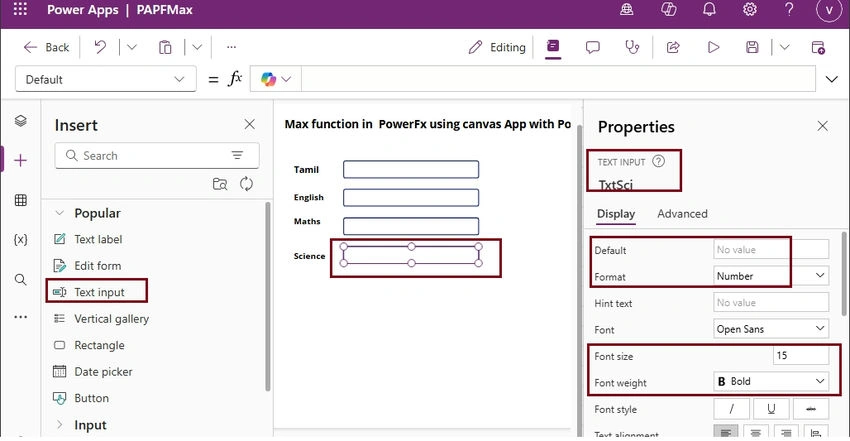The height and width of the screenshot is (441, 850).
Task: Refresh the Insert components list
Action: click(x=246, y=184)
